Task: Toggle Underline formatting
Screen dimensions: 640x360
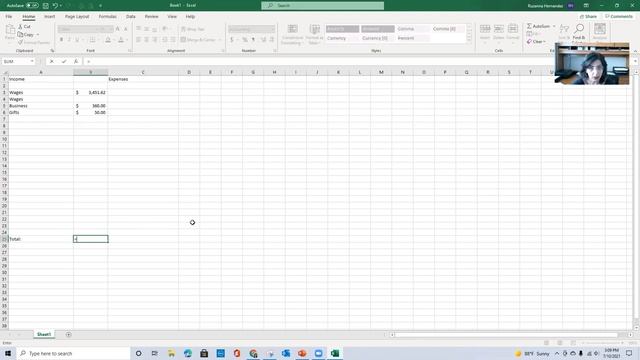Action: (77, 40)
